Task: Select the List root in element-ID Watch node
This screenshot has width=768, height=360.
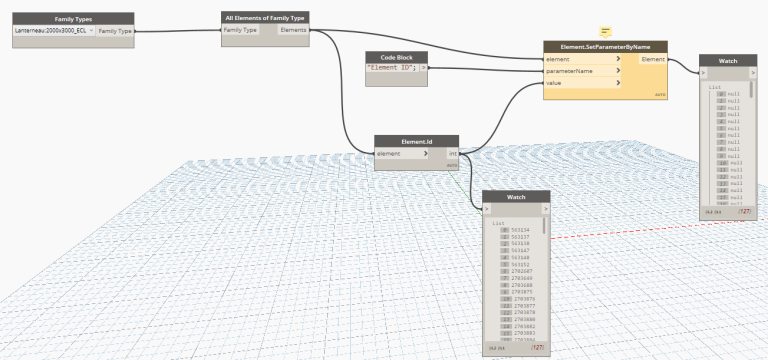Action: [498, 223]
